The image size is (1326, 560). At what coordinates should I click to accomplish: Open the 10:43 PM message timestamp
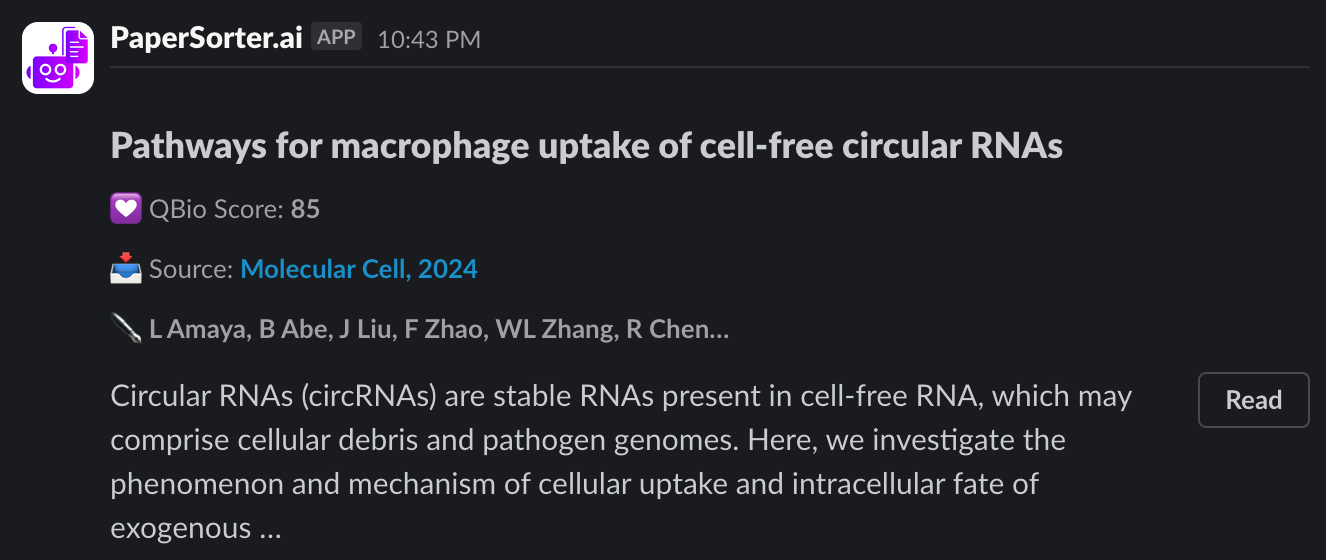(x=429, y=39)
